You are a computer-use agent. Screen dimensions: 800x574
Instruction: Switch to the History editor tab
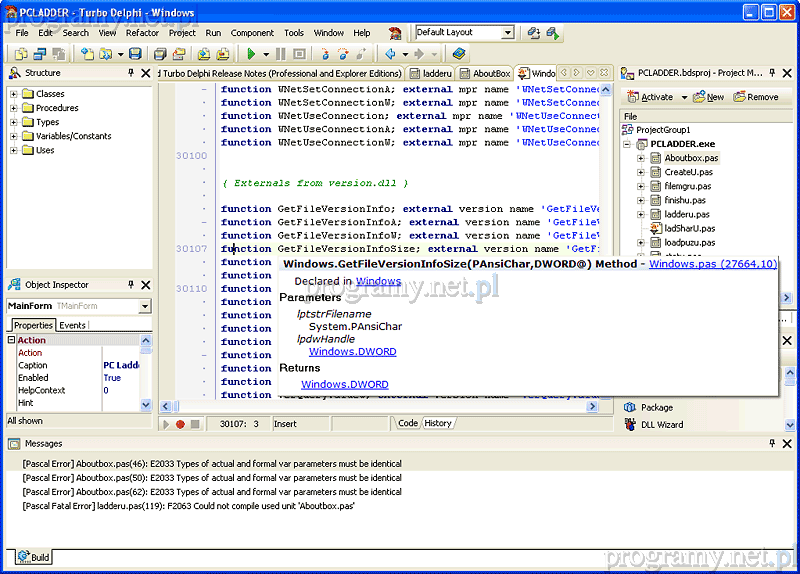(x=438, y=423)
